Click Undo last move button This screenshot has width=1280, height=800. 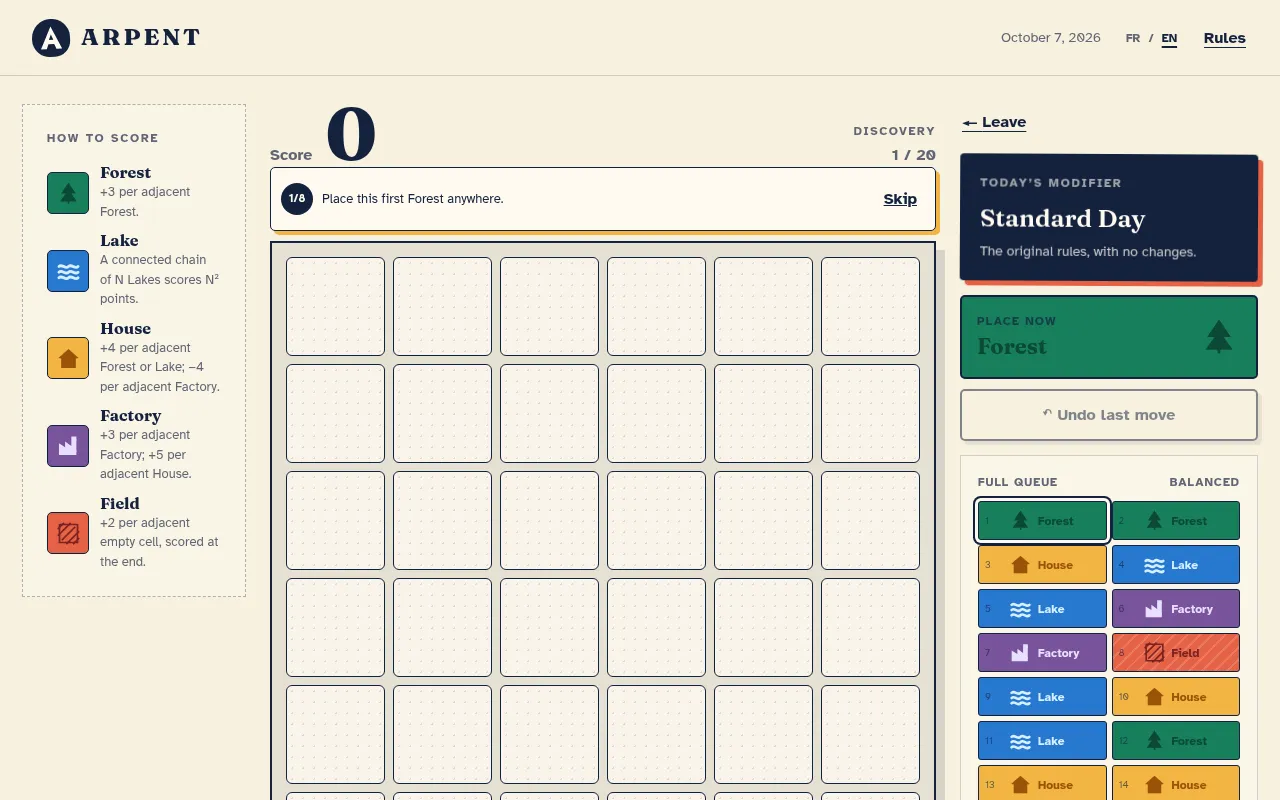[x=1108, y=415]
